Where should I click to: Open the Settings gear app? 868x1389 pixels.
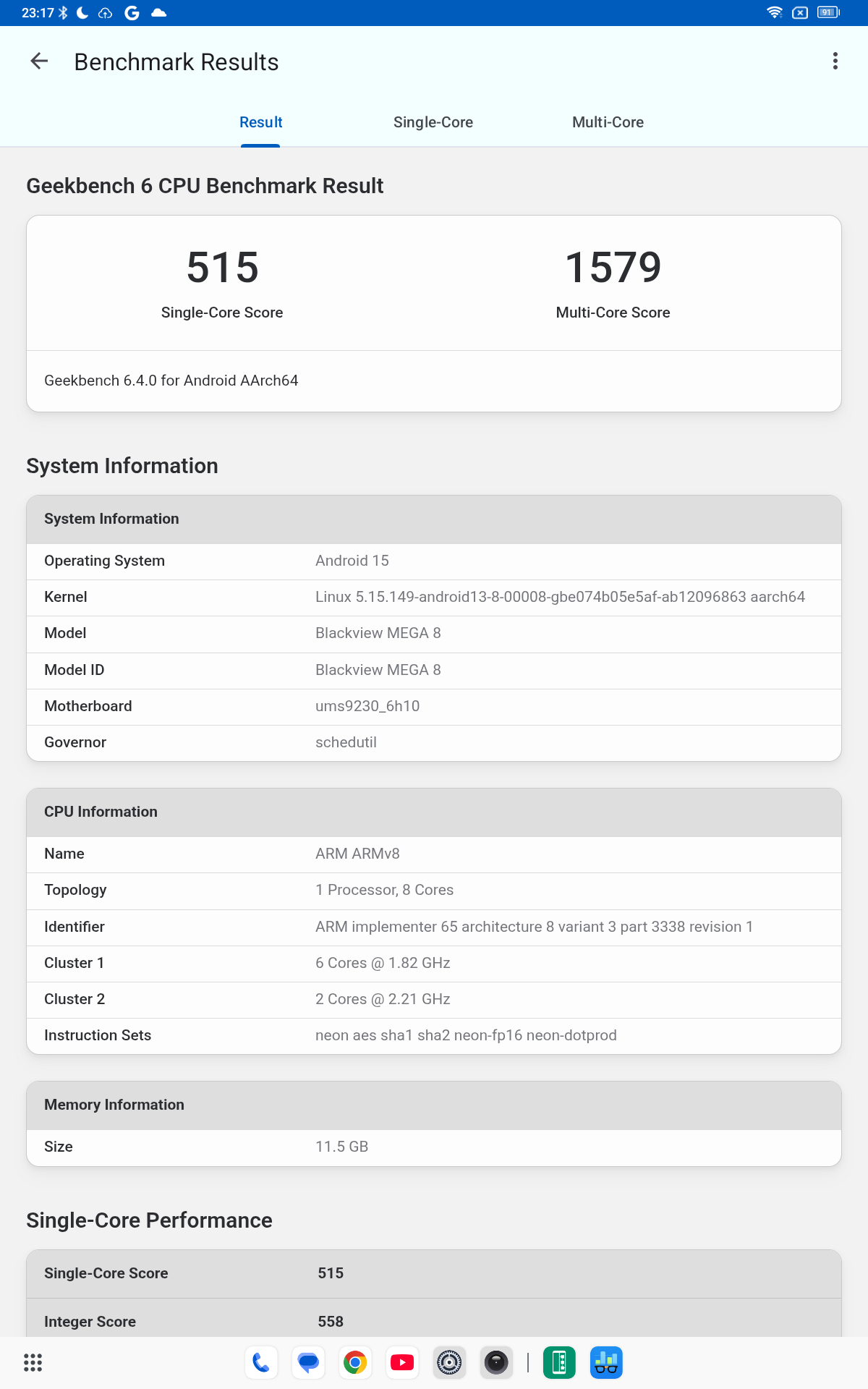[x=449, y=1363]
